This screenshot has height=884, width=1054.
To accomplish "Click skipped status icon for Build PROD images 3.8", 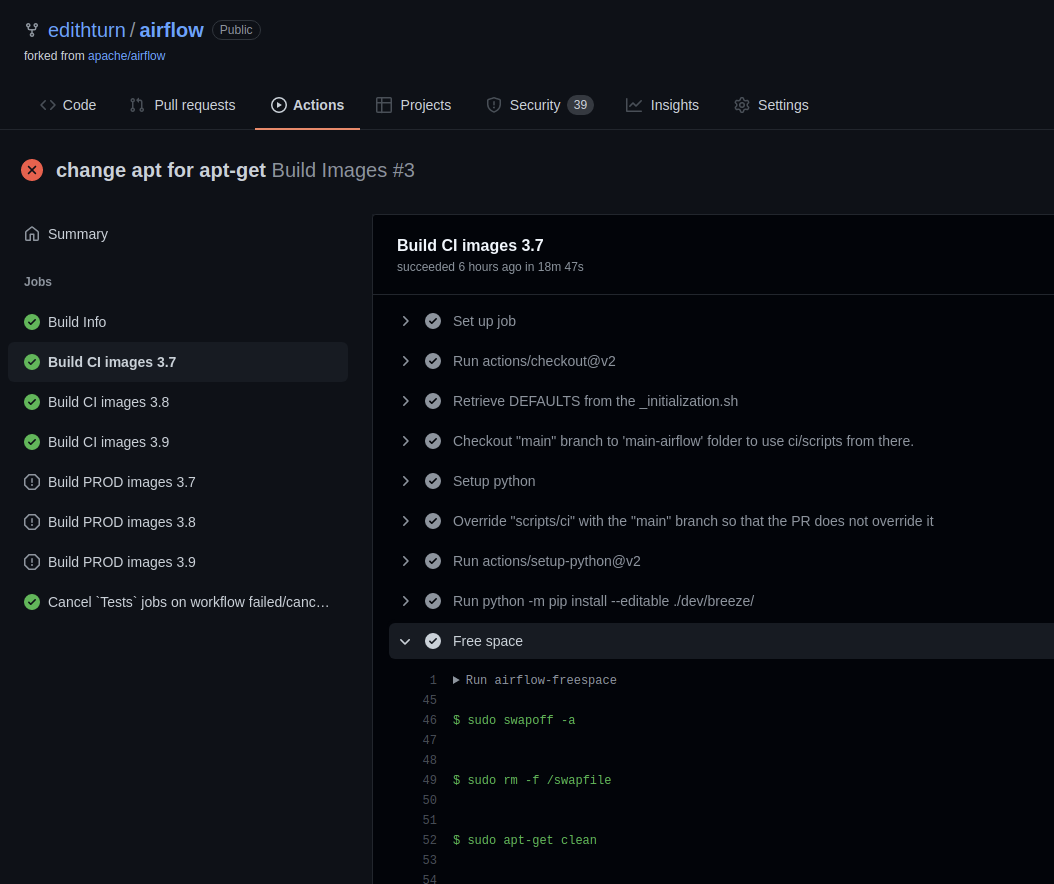I will (x=32, y=522).
